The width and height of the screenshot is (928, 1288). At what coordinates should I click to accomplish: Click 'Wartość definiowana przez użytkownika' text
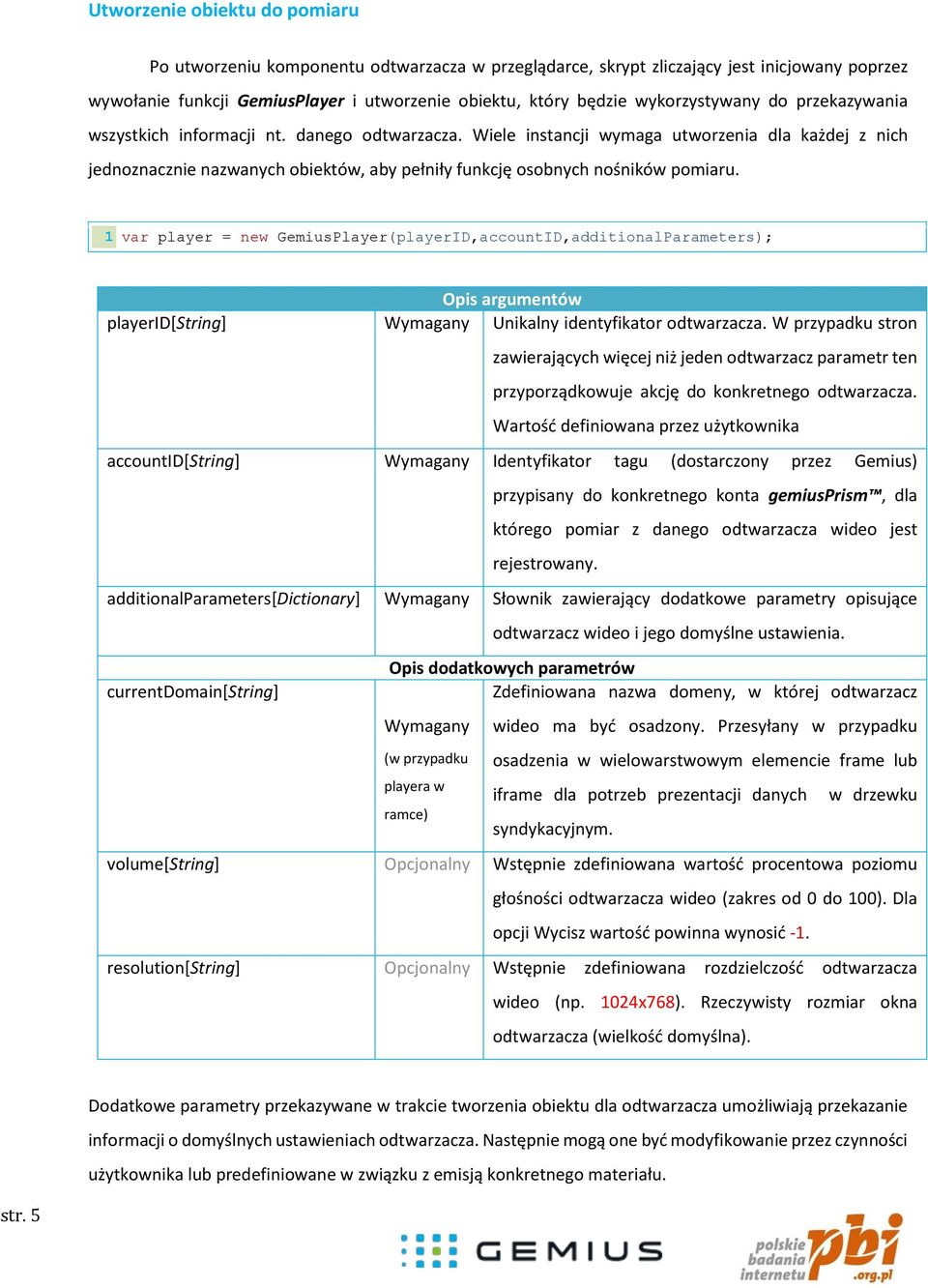coord(646,426)
